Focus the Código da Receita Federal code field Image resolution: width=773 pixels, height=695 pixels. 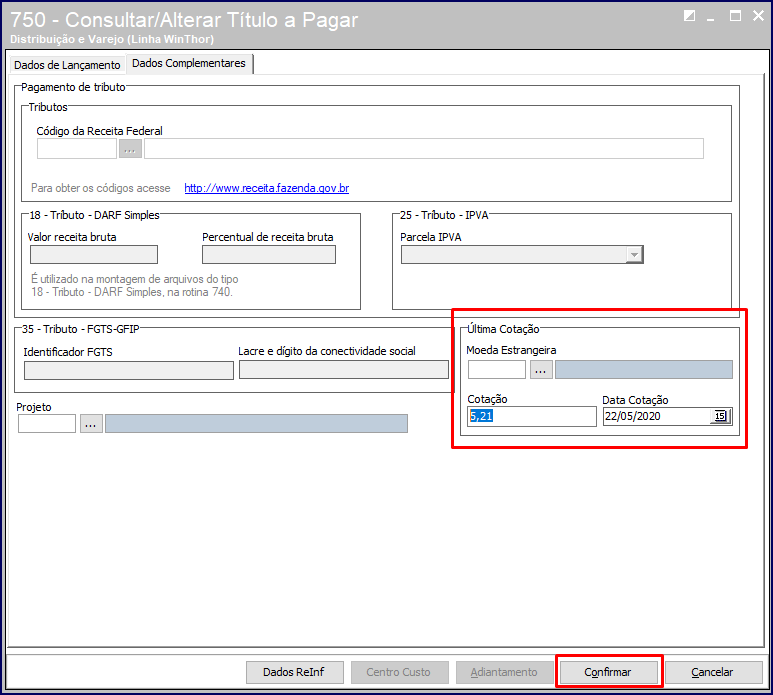pyautogui.click(x=77, y=148)
